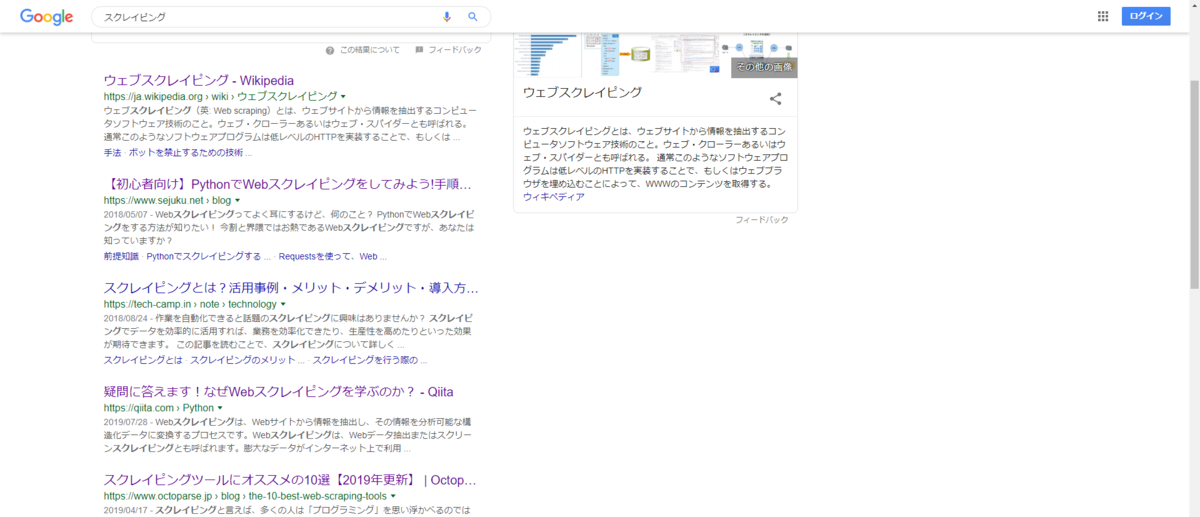1200x517 pixels.
Task: Click フィードバック below the knowledge panel
Action: [761, 219]
